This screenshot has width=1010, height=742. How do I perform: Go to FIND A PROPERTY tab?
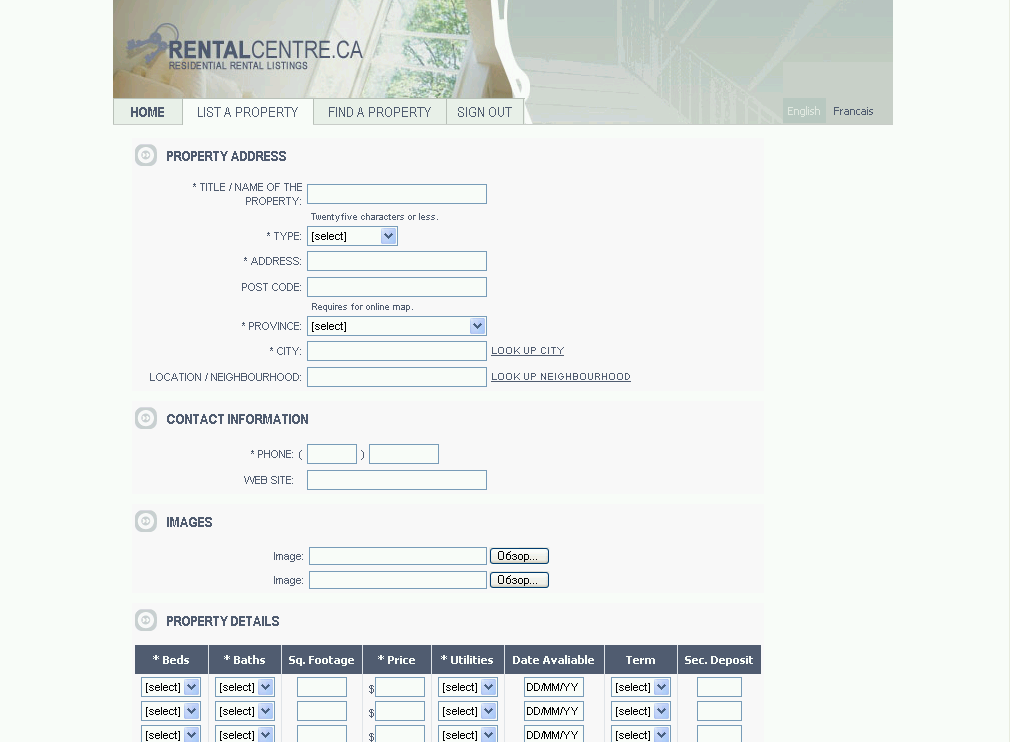click(x=379, y=112)
